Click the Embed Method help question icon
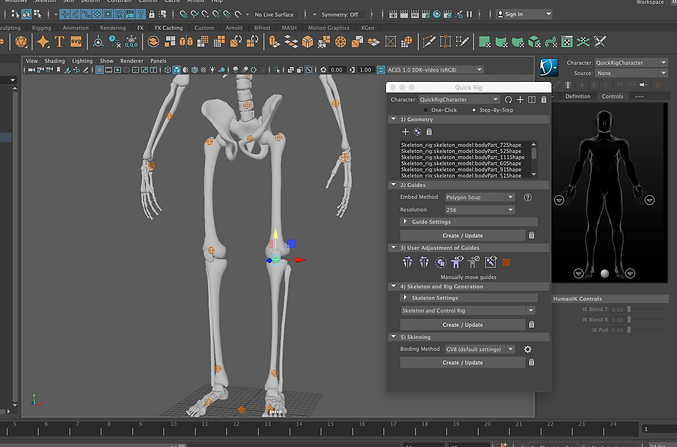Image resolution: width=677 pixels, height=447 pixels. [528, 197]
